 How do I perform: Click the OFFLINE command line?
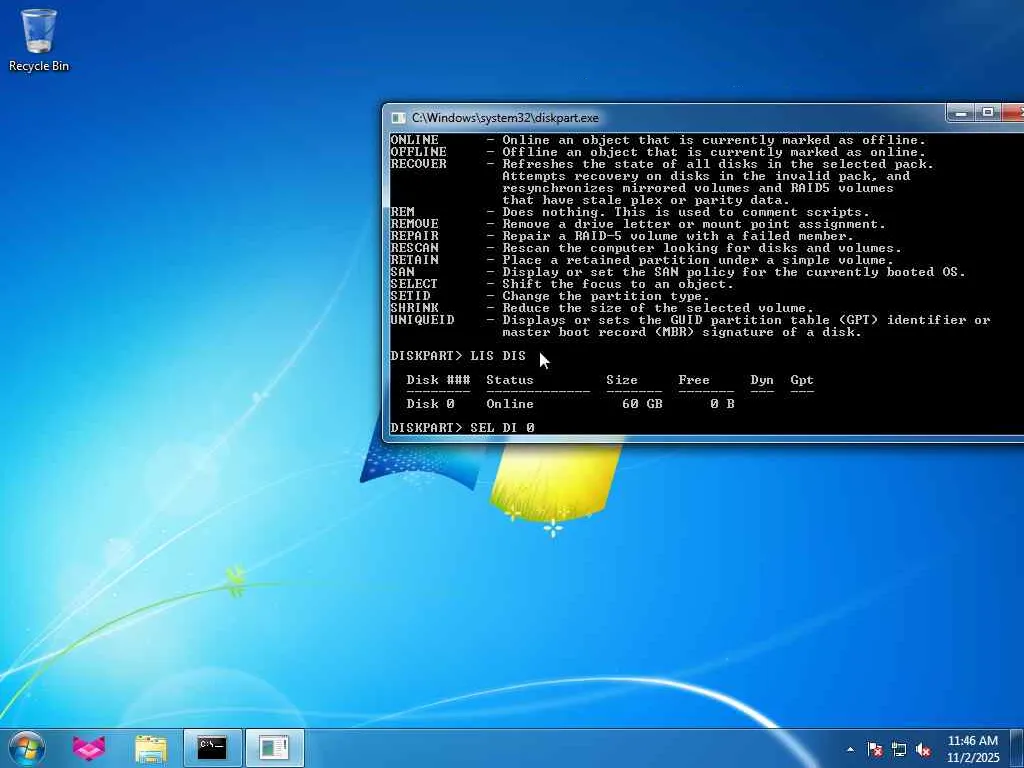point(658,152)
